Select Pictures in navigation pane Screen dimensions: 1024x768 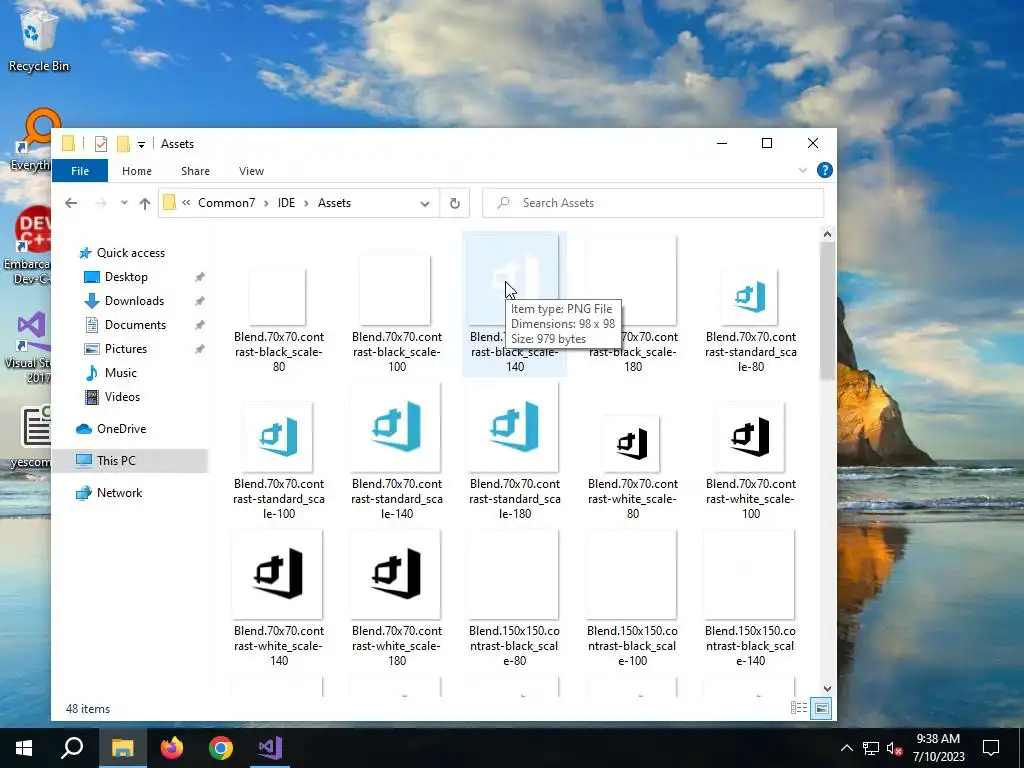[x=125, y=349]
